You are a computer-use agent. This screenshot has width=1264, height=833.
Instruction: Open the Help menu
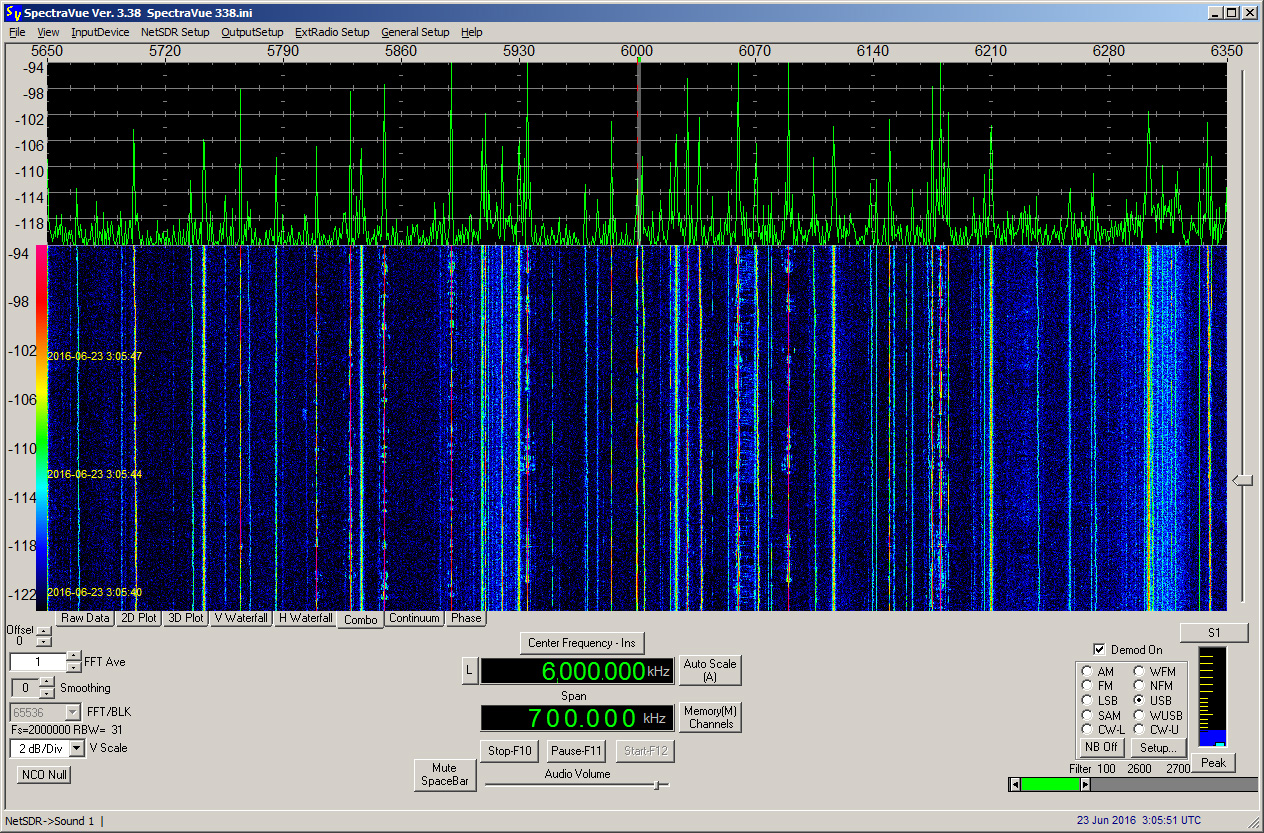pyautogui.click(x=471, y=32)
